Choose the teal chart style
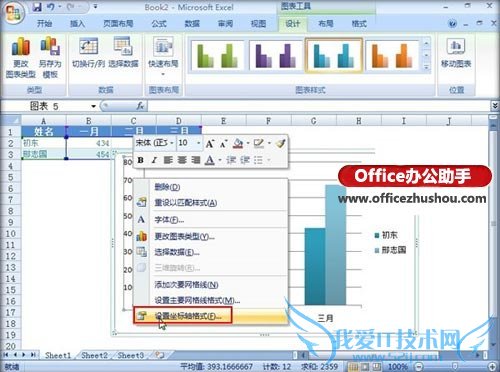Viewport: 500px width, 372px height. [x=334, y=55]
